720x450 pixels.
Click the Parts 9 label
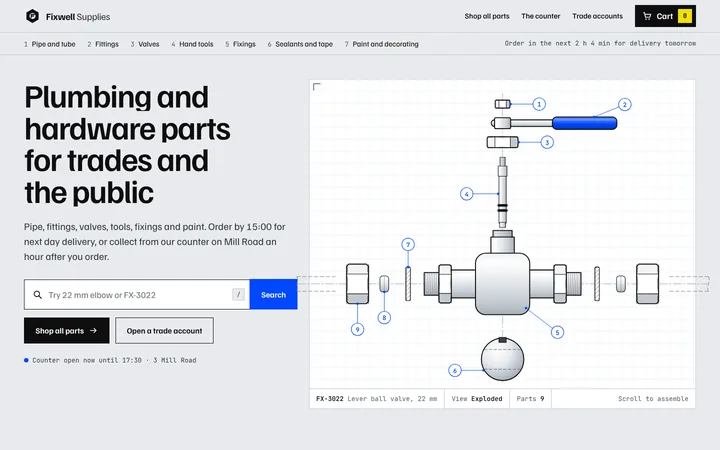click(530, 399)
